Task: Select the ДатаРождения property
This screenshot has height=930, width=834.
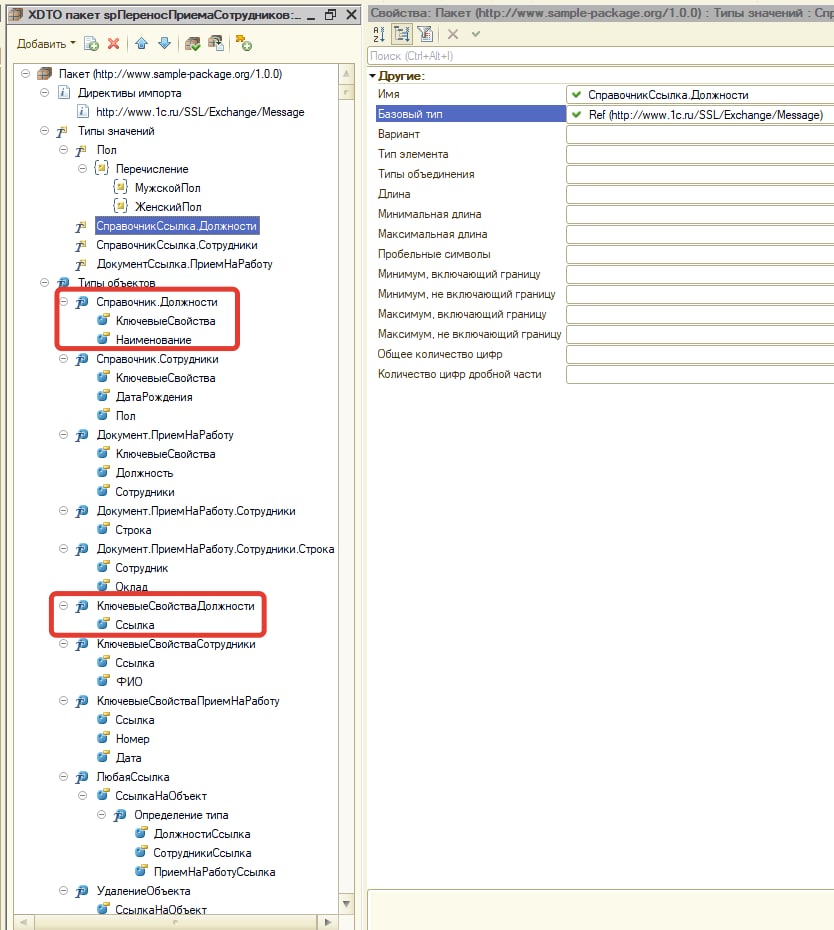Action: tap(154, 397)
